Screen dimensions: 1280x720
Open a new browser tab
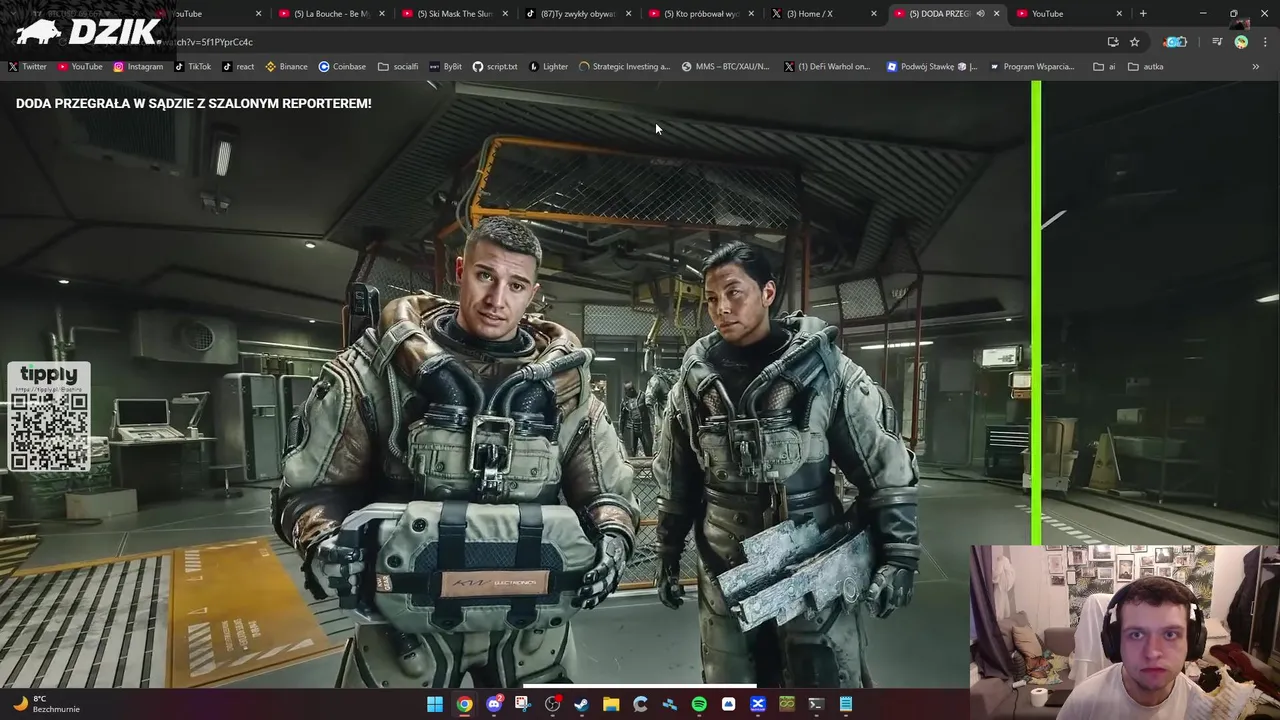(x=1143, y=14)
